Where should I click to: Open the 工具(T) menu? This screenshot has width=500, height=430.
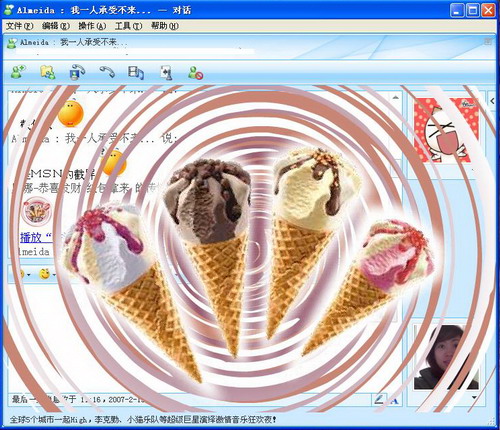click(128, 26)
